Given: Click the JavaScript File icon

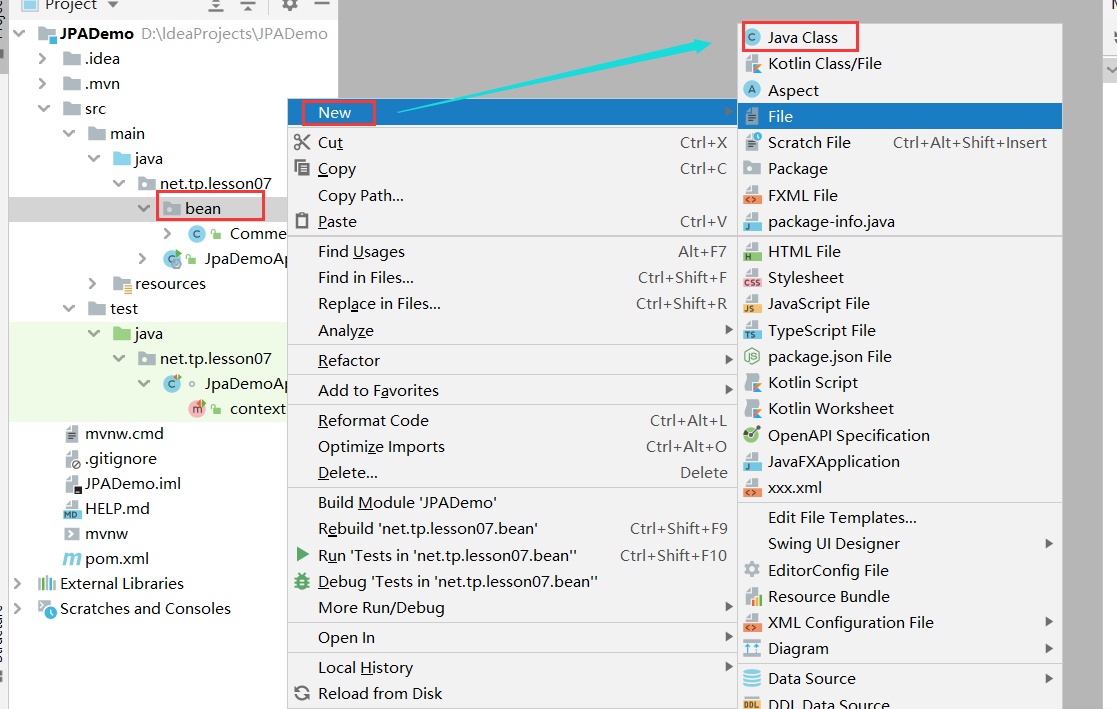Looking at the screenshot, I should click(x=752, y=304).
